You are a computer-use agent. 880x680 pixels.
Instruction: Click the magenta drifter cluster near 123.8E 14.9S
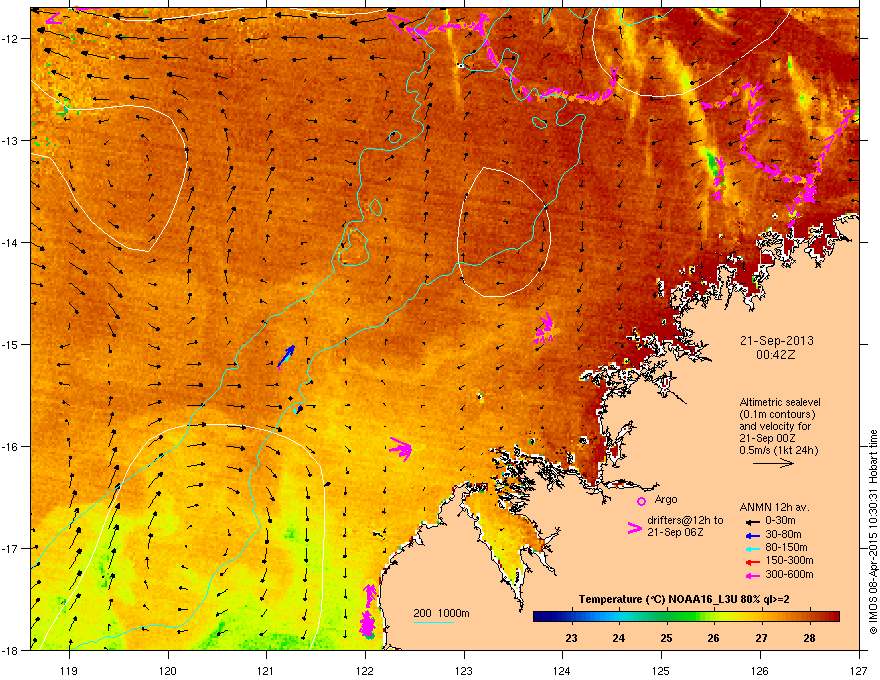pos(544,329)
